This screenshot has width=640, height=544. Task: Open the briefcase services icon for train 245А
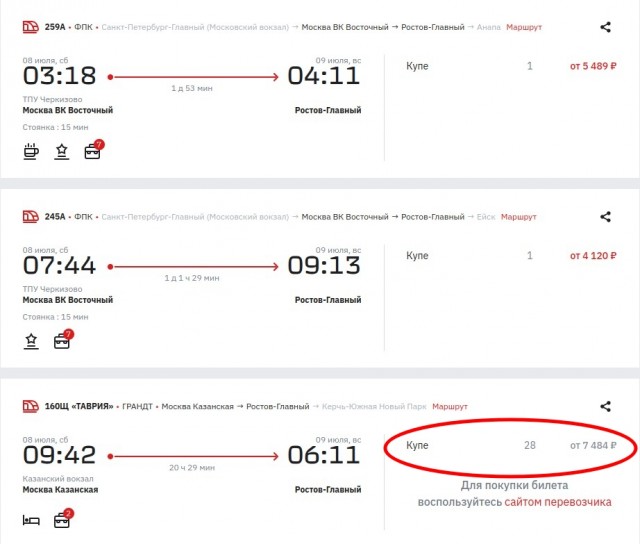[62, 341]
